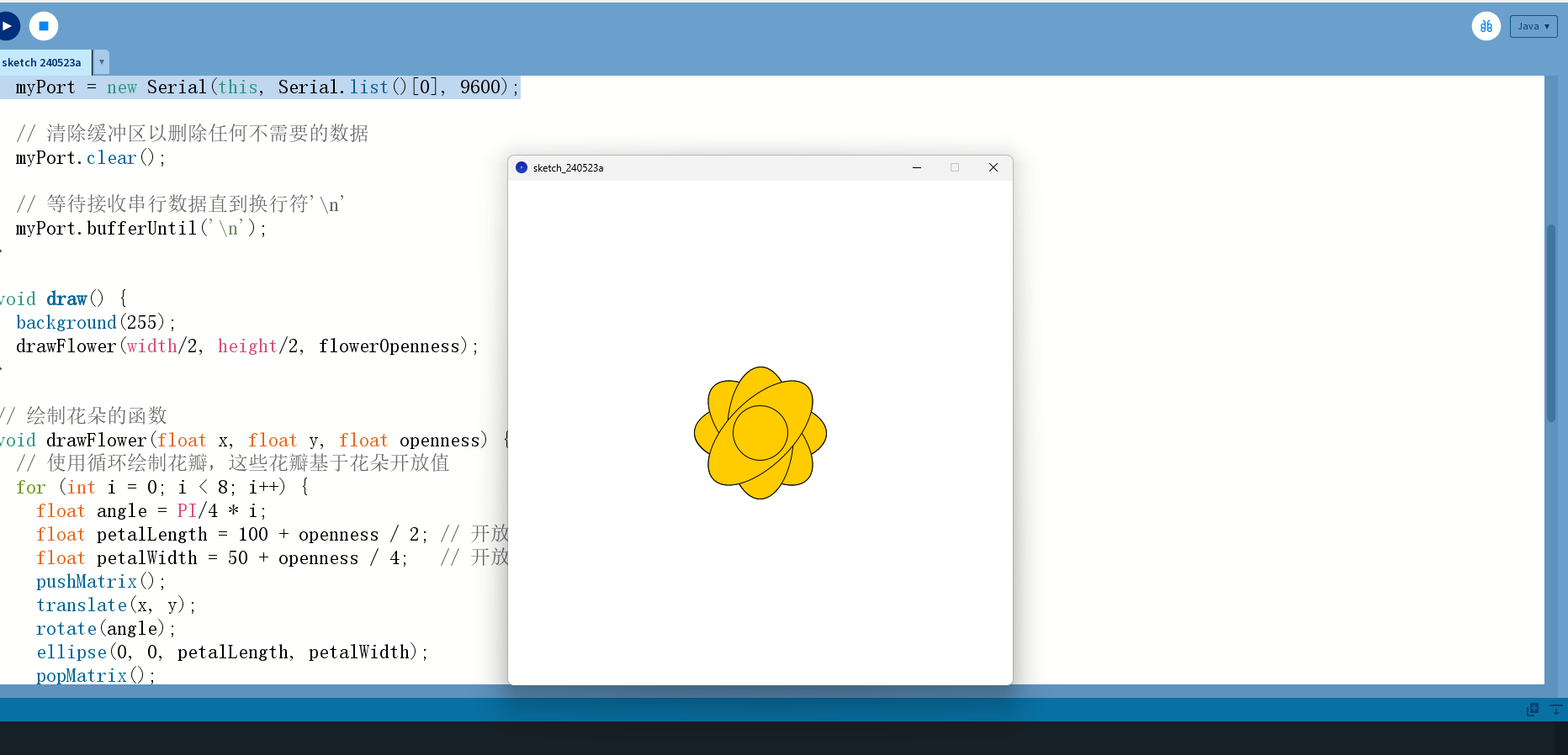Click the popMatrix() call

click(96, 675)
